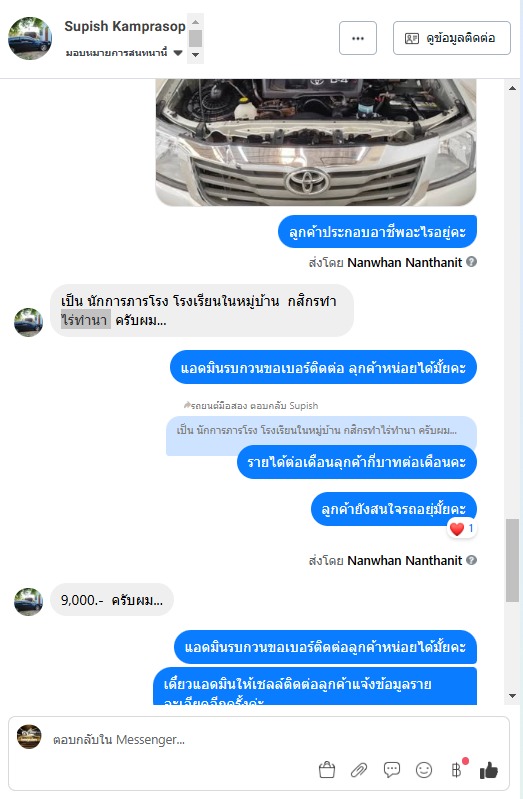Viewport: 523px width, 799px height.
Task: Click the help icon beside second Nanwhan Nanthanit
Action: click(472, 560)
